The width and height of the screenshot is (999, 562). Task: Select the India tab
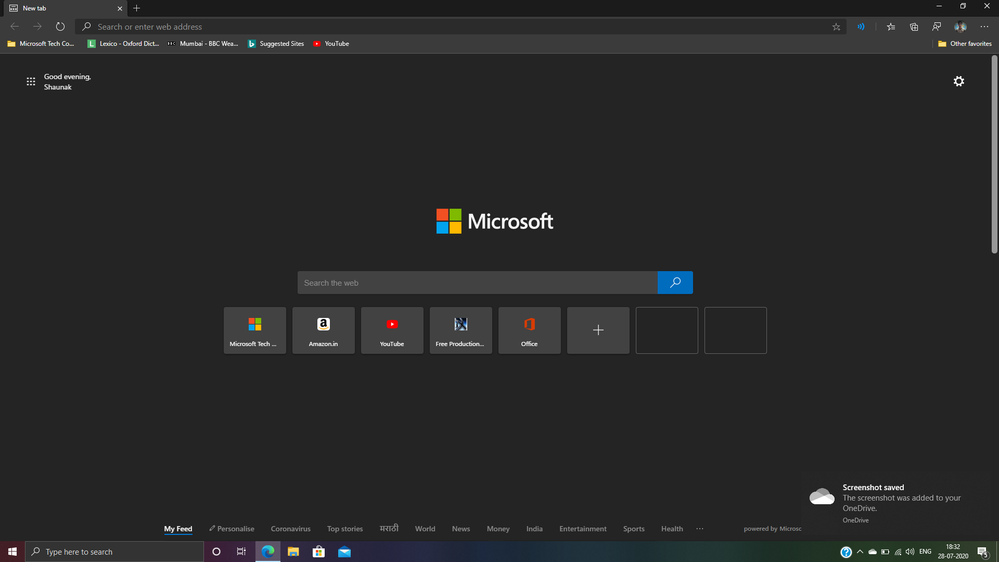click(535, 529)
